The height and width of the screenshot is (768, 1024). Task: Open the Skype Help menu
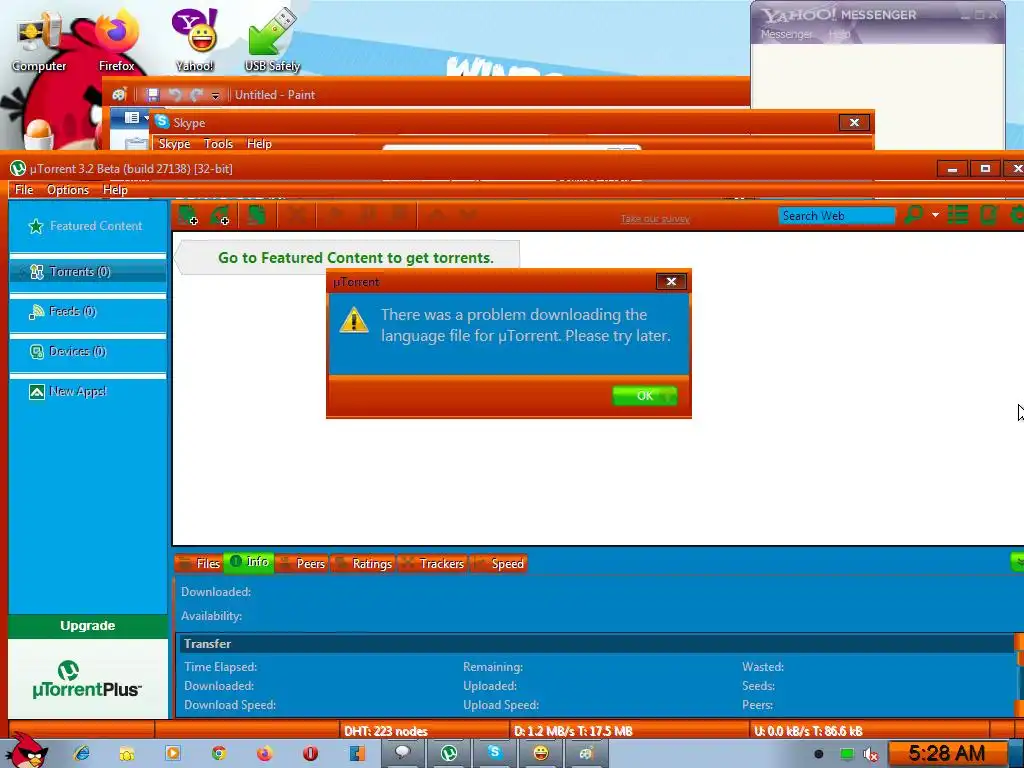point(259,144)
